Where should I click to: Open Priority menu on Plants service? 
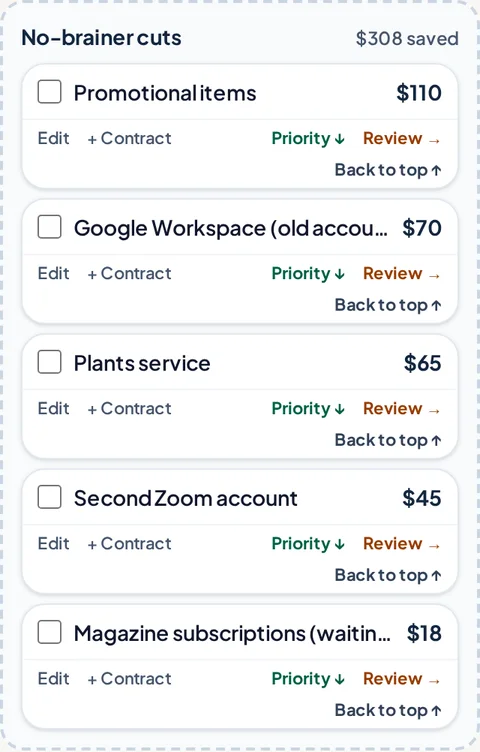tap(308, 409)
